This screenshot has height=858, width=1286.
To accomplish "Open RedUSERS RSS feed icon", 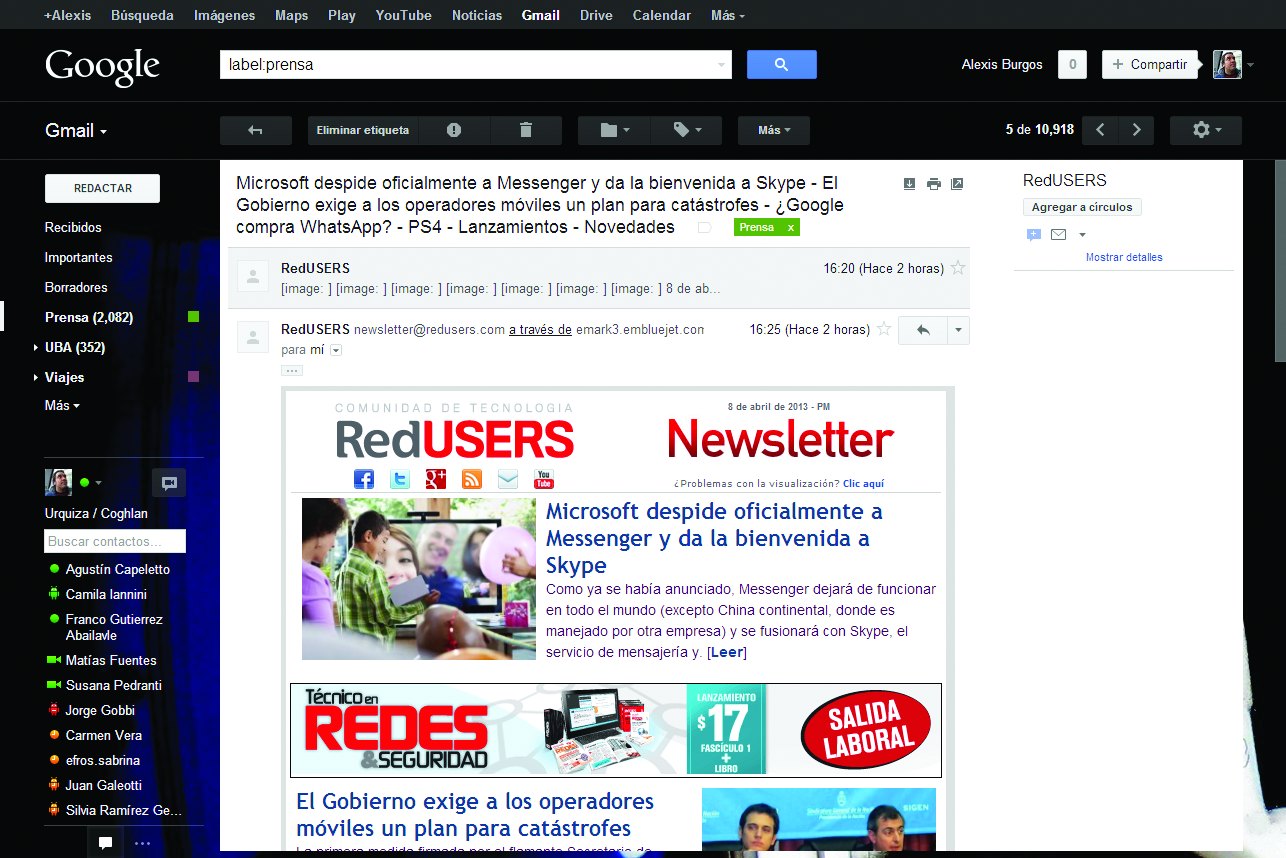I will (x=472, y=478).
